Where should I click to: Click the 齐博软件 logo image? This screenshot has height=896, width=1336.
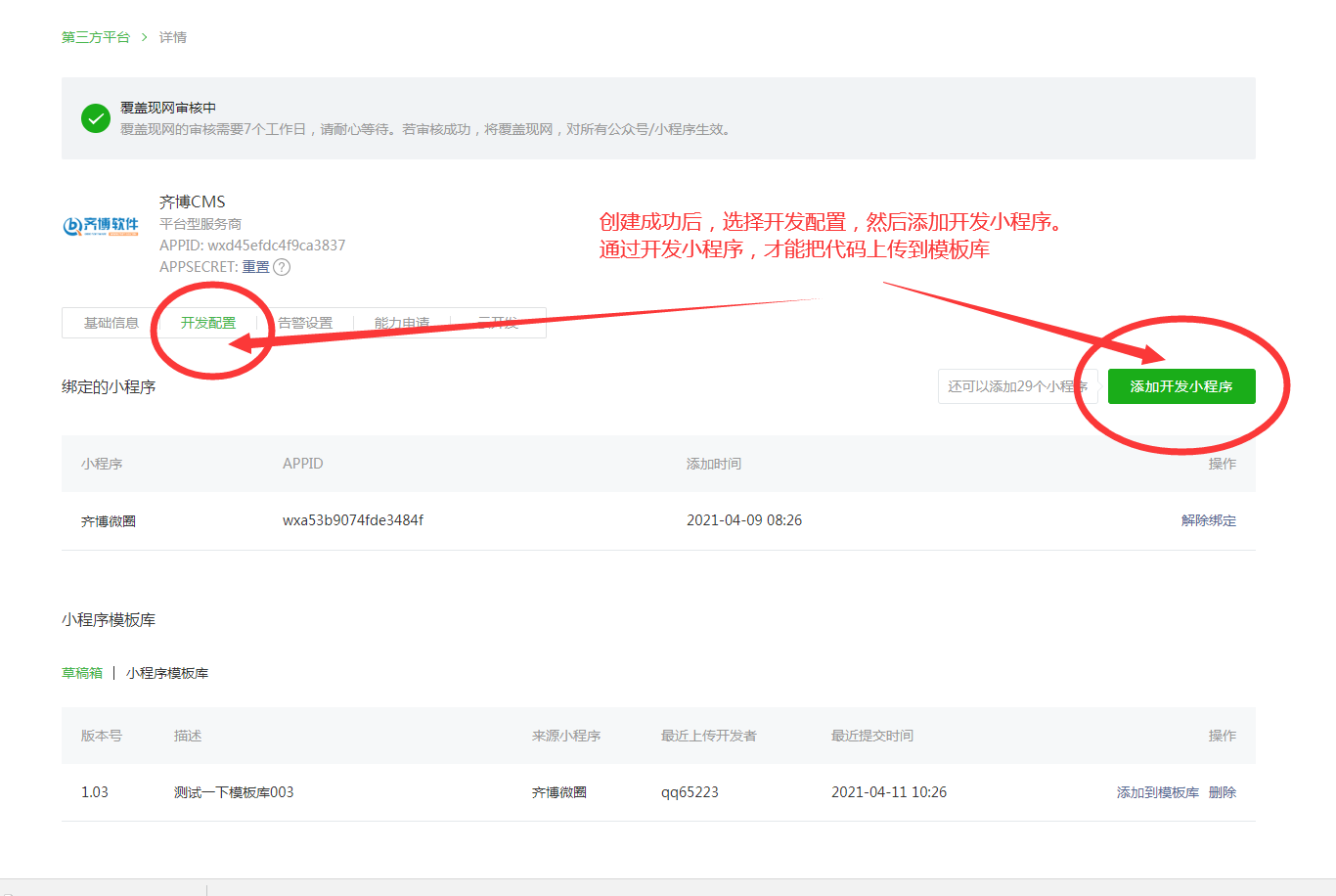101,226
